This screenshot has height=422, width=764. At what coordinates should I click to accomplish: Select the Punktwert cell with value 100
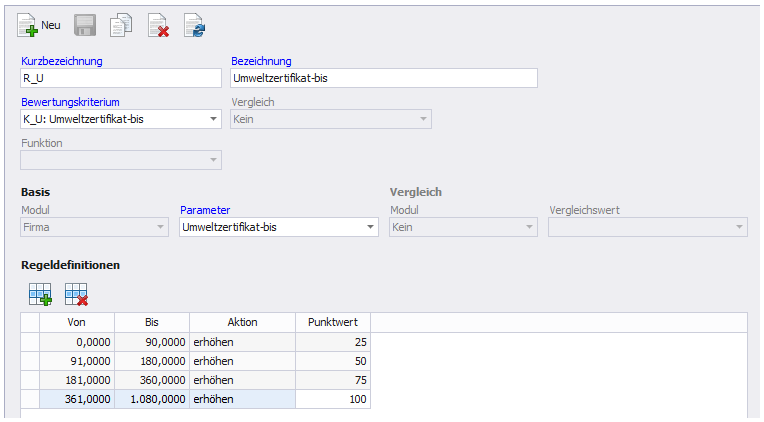pos(333,399)
